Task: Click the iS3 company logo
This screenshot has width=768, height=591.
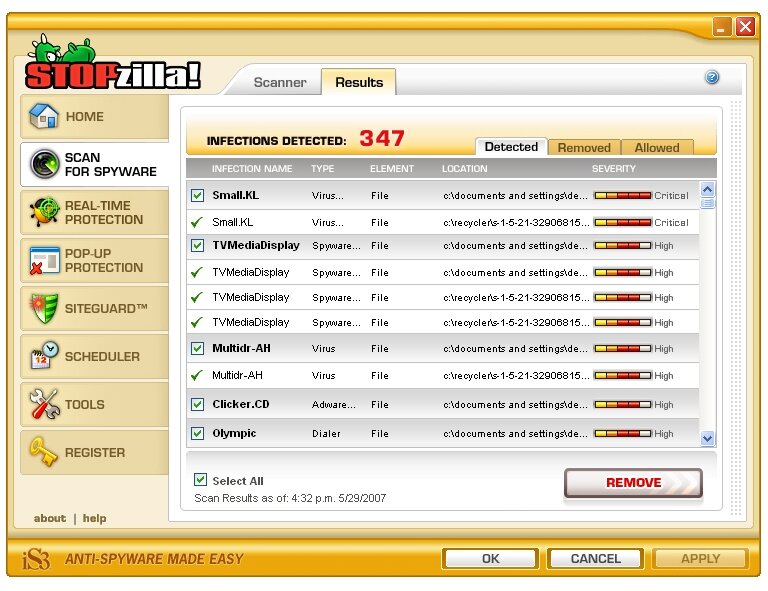Action: coord(36,559)
